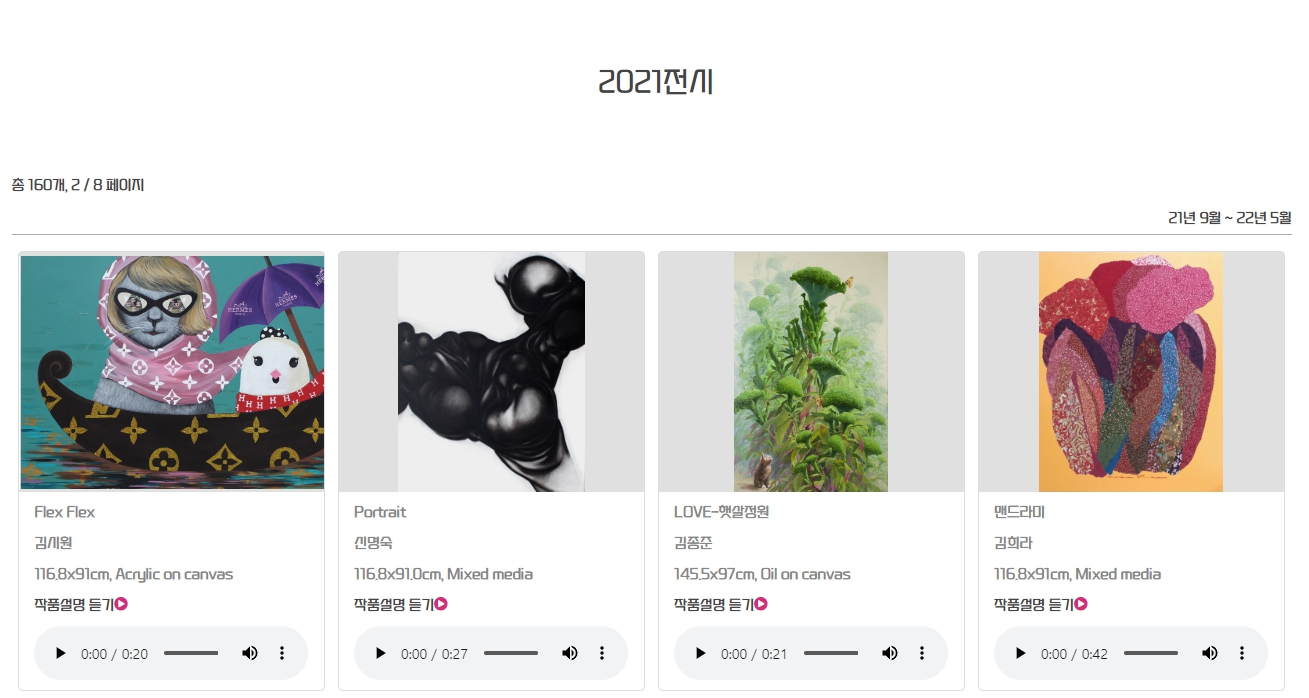Seek in the Portrait audio progress bar
The height and width of the screenshot is (698, 1309).
point(511,653)
